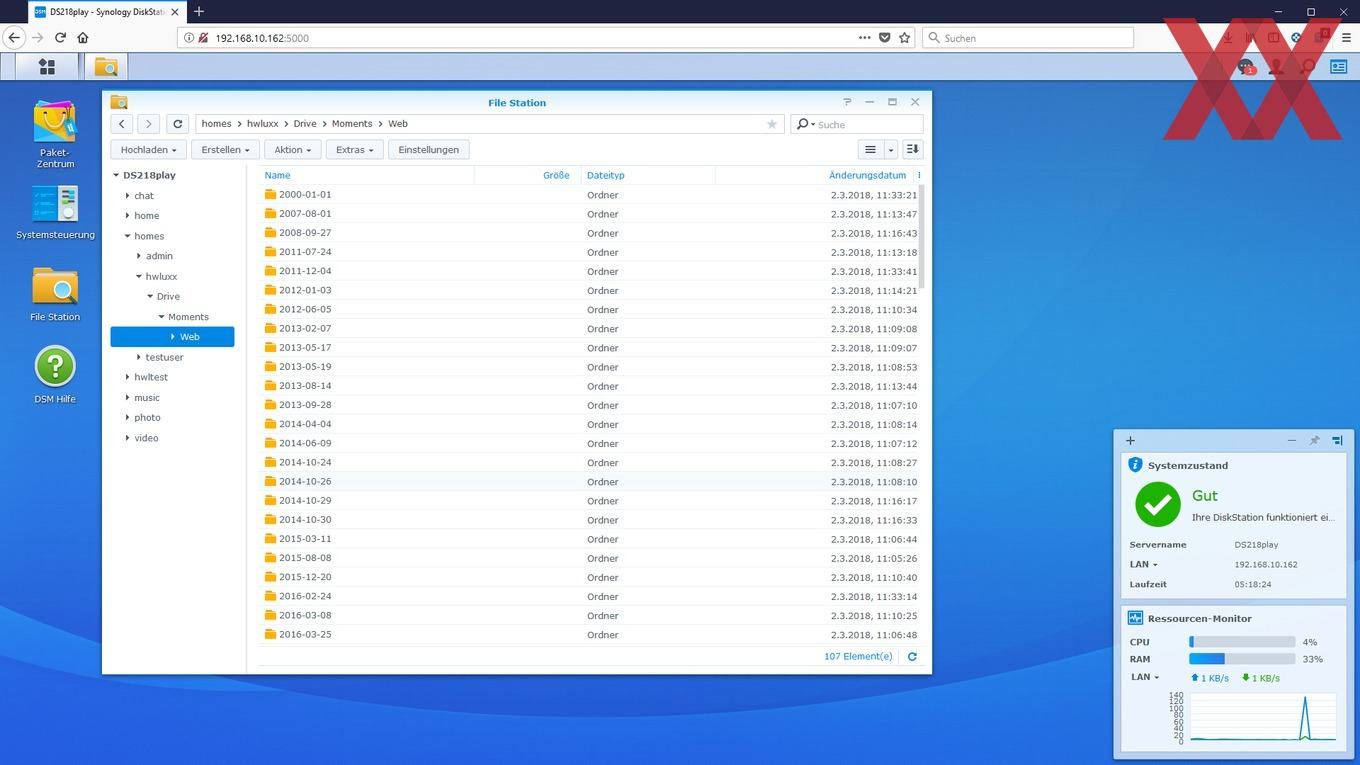Refresh the File Station folder view
Screen dimensions: 1360x765
[177, 124]
